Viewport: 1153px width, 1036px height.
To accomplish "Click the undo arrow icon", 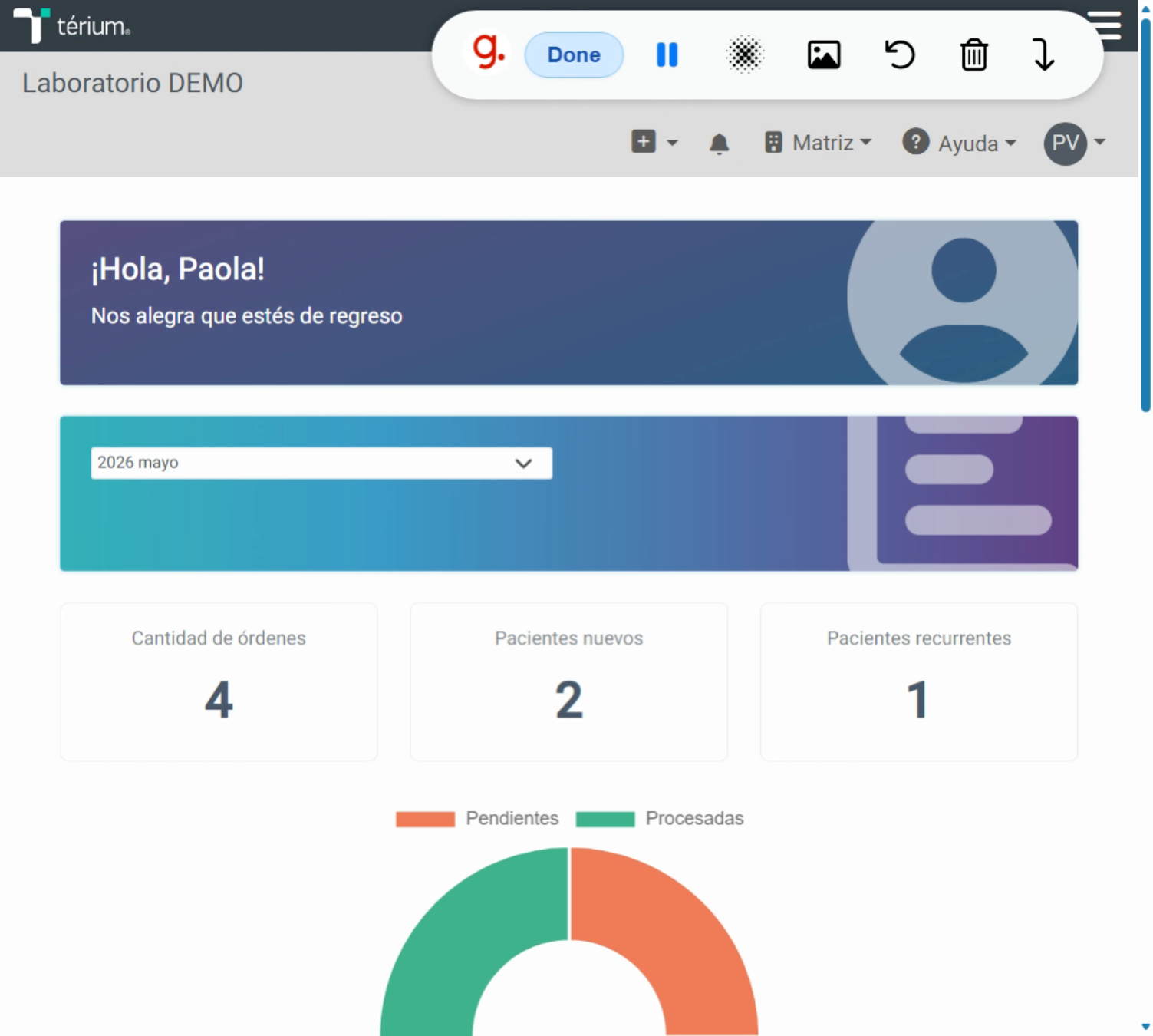I will 899,54.
